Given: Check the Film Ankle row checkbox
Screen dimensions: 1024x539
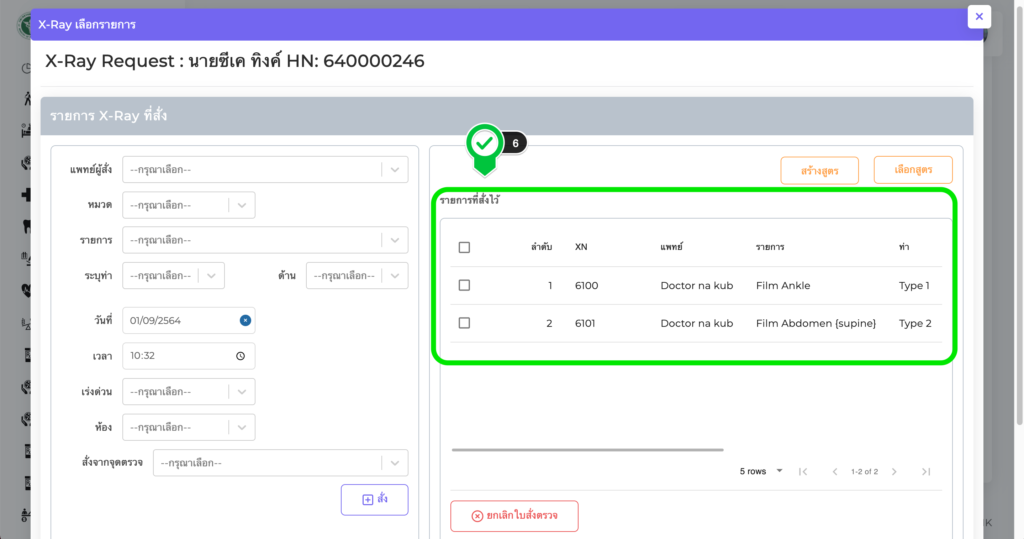Looking at the screenshot, I should [464, 285].
